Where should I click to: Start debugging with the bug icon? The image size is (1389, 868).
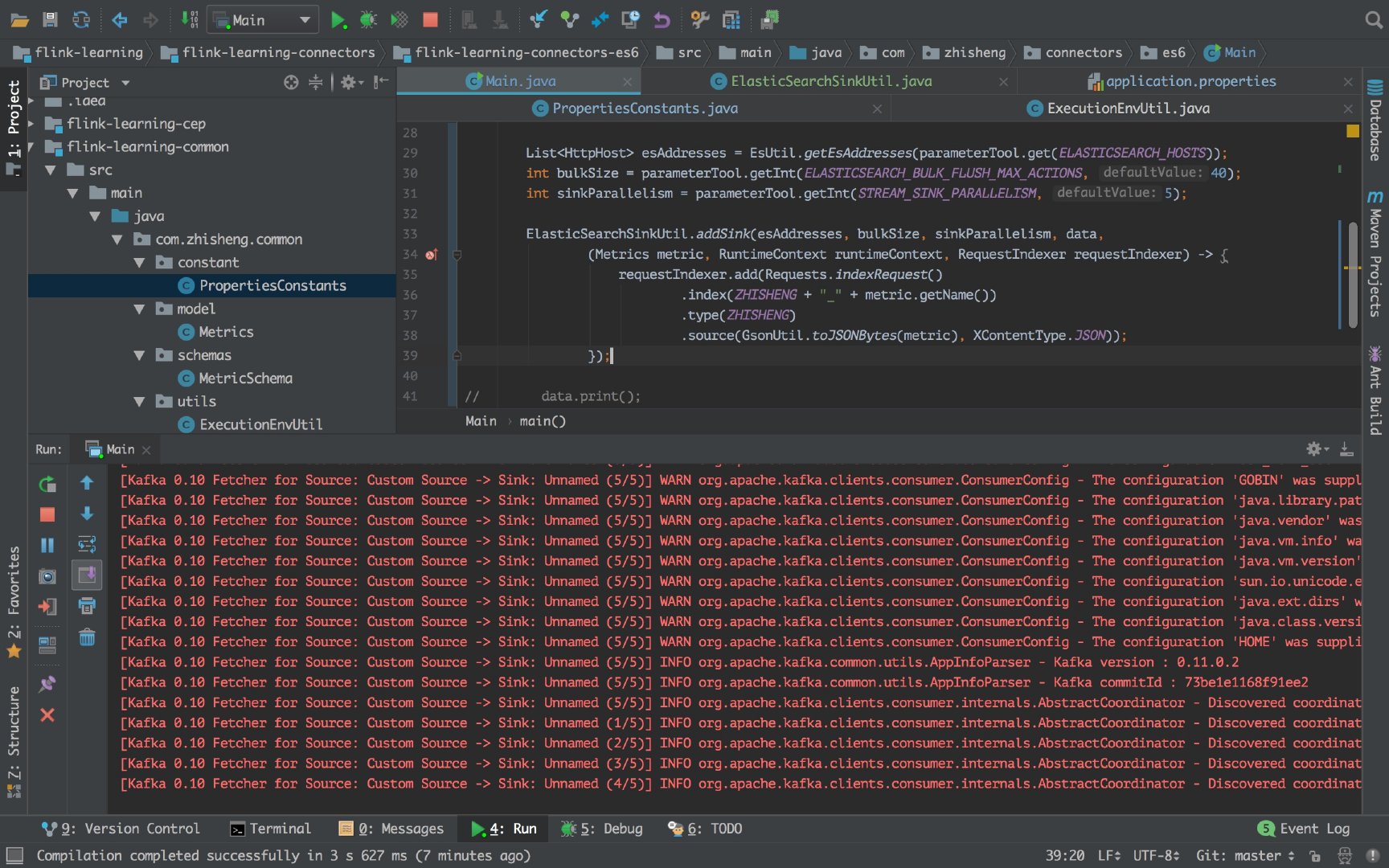click(x=368, y=20)
